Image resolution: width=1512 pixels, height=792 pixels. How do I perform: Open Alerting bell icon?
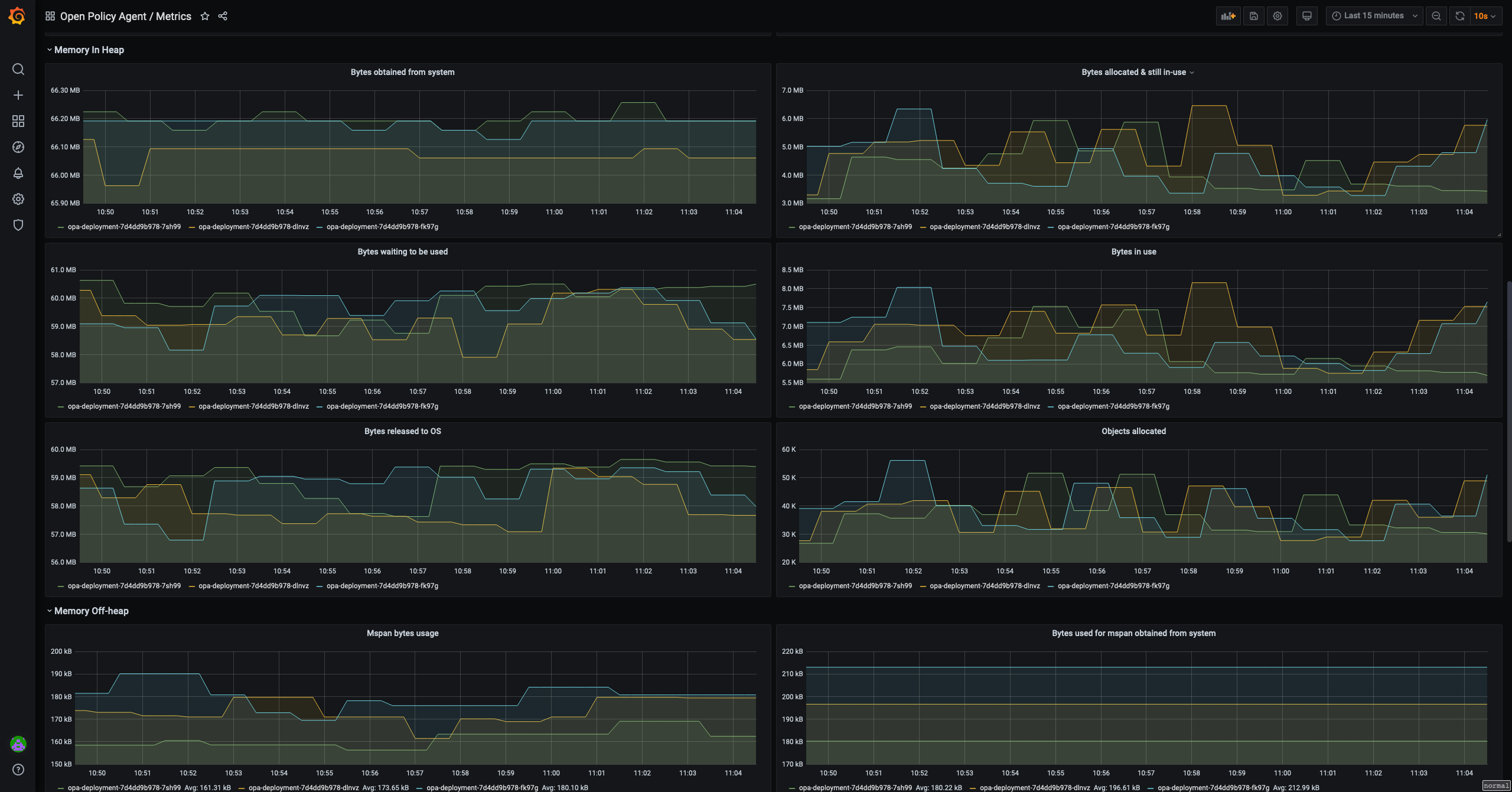18,173
